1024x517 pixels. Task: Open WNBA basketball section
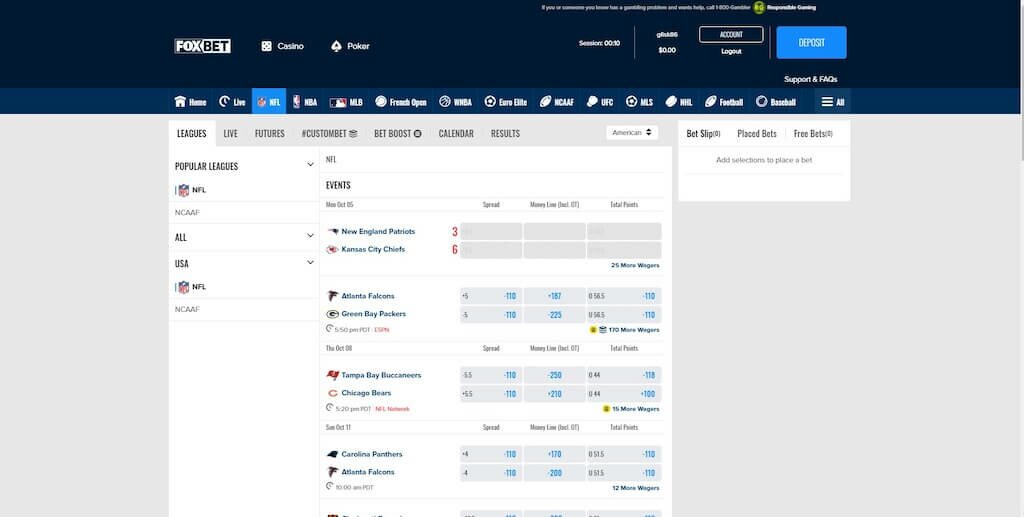coord(455,102)
